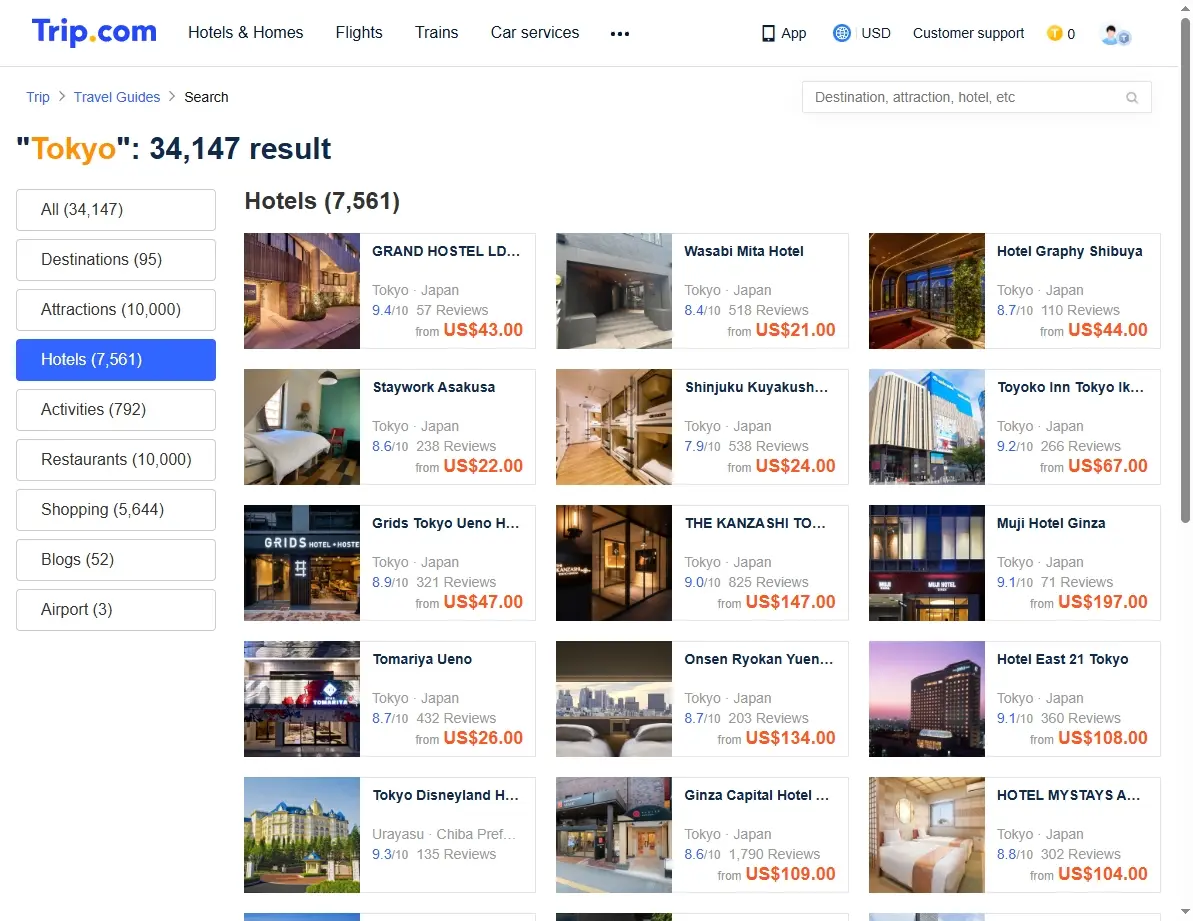Open Ginza Capital Hotel photo
Image resolution: width=1193 pixels, height=921 pixels.
tap(614, 834)
